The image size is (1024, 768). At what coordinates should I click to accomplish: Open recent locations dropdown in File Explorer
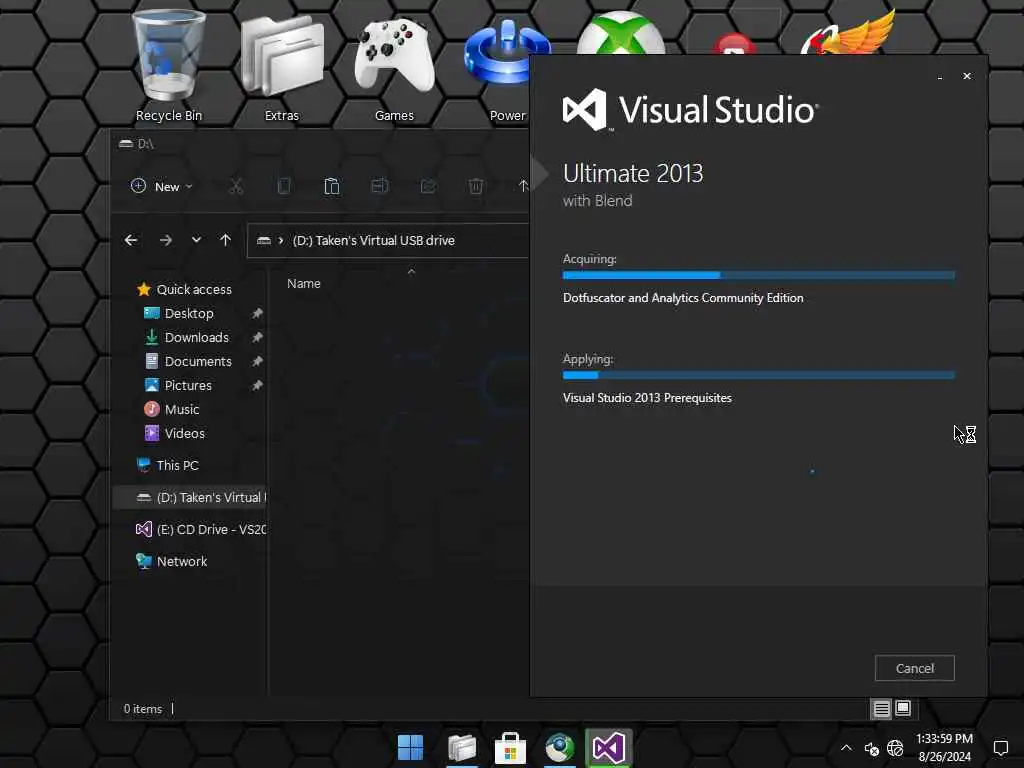(x=196, y=240)
